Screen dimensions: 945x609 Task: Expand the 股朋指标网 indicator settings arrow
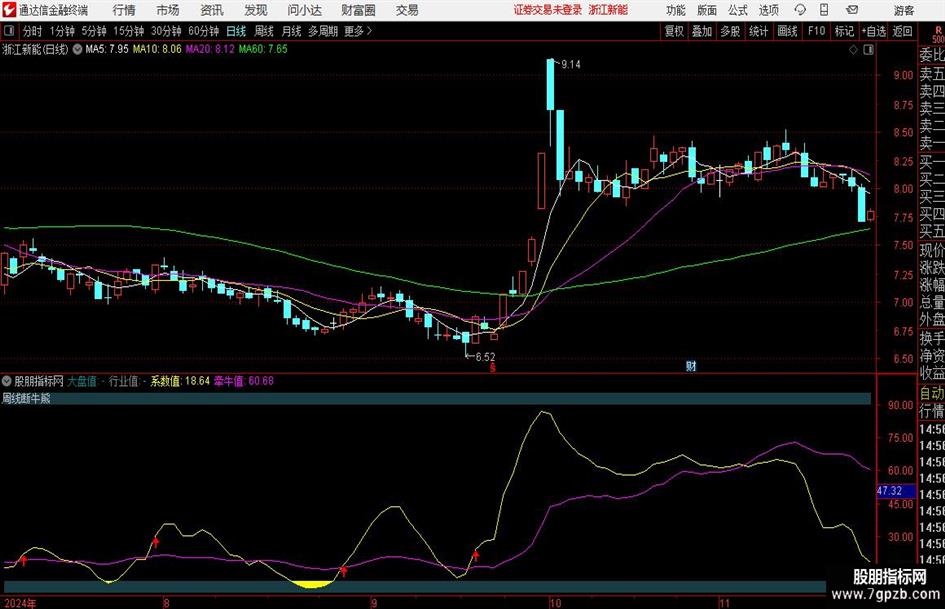[7, 381]
